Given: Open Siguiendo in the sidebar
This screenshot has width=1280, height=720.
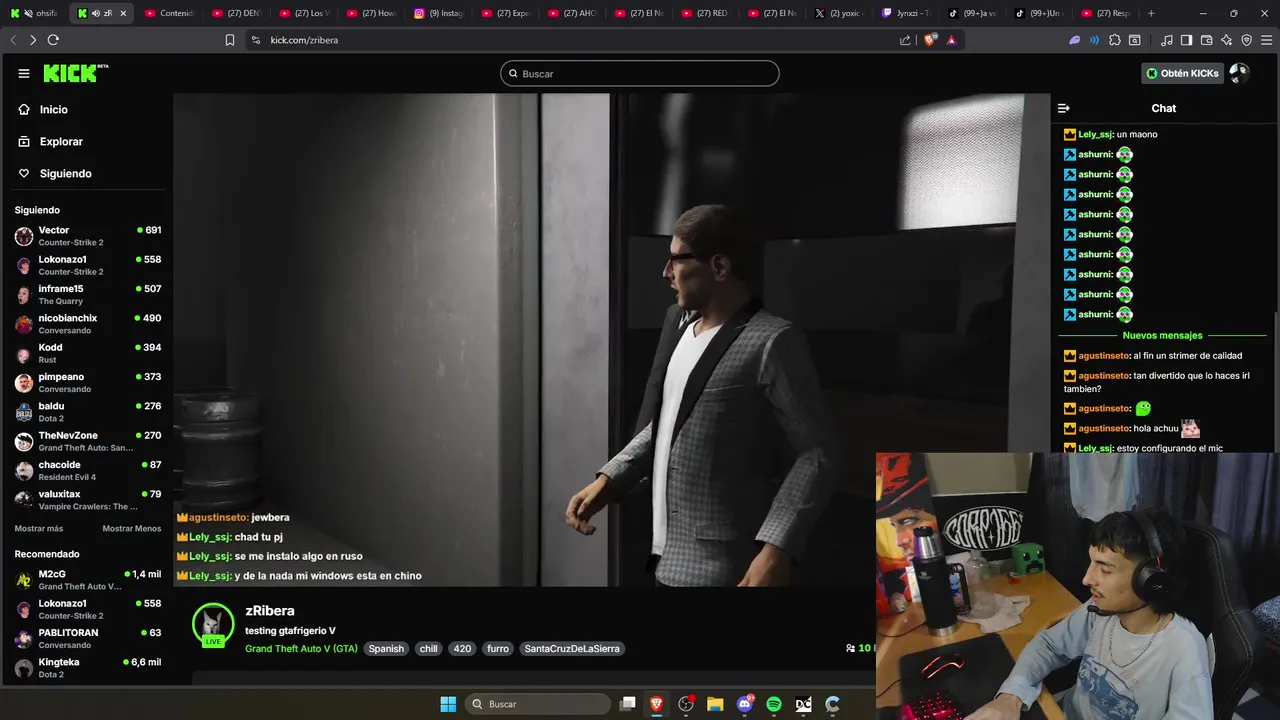Looking at the screenshot, I should tap(65, 174).
